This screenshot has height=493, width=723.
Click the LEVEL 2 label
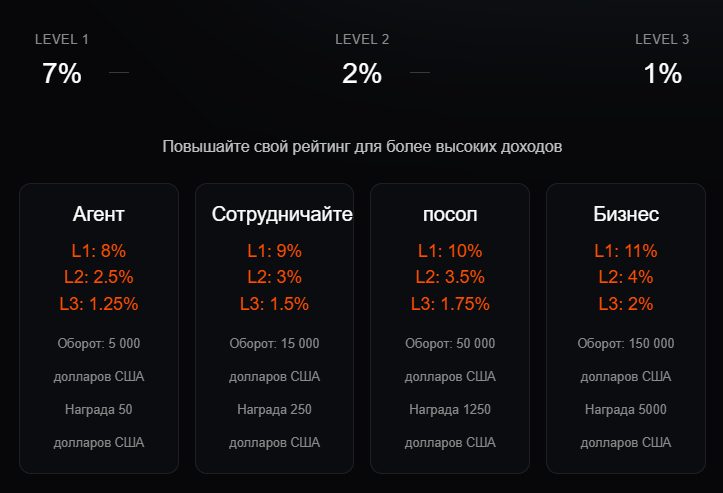pyautogui.click(x=362, y=40)
